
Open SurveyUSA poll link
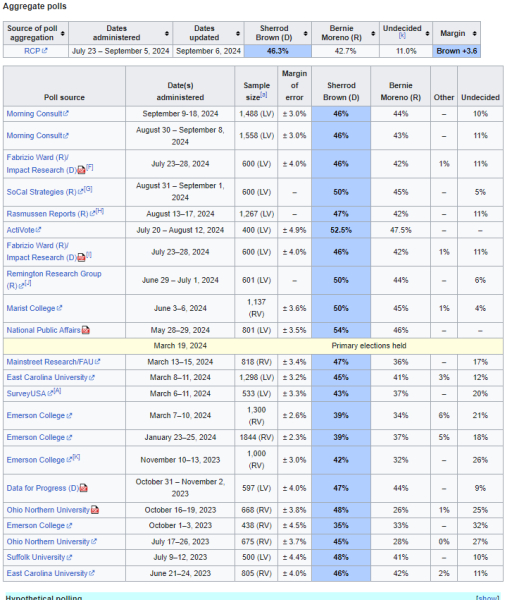(x=29, y=394)
